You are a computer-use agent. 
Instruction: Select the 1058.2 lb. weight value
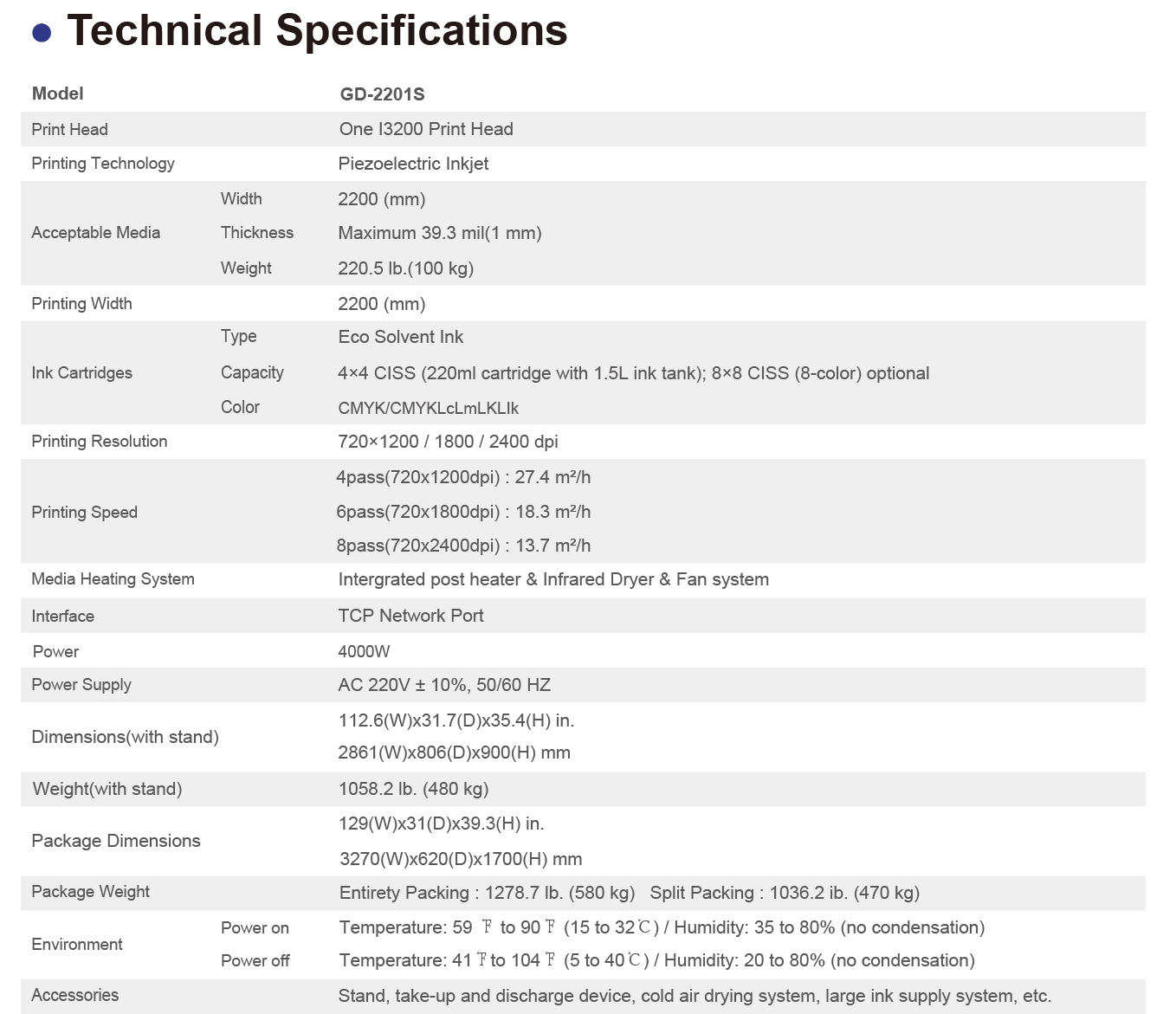click(413, 789)
